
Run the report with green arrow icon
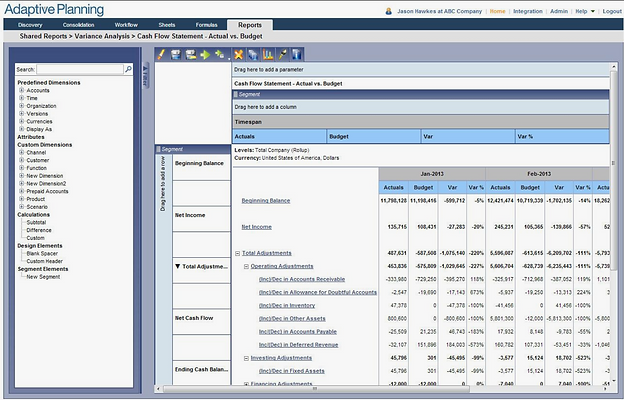pyautogui.click(x=205, y=55)
